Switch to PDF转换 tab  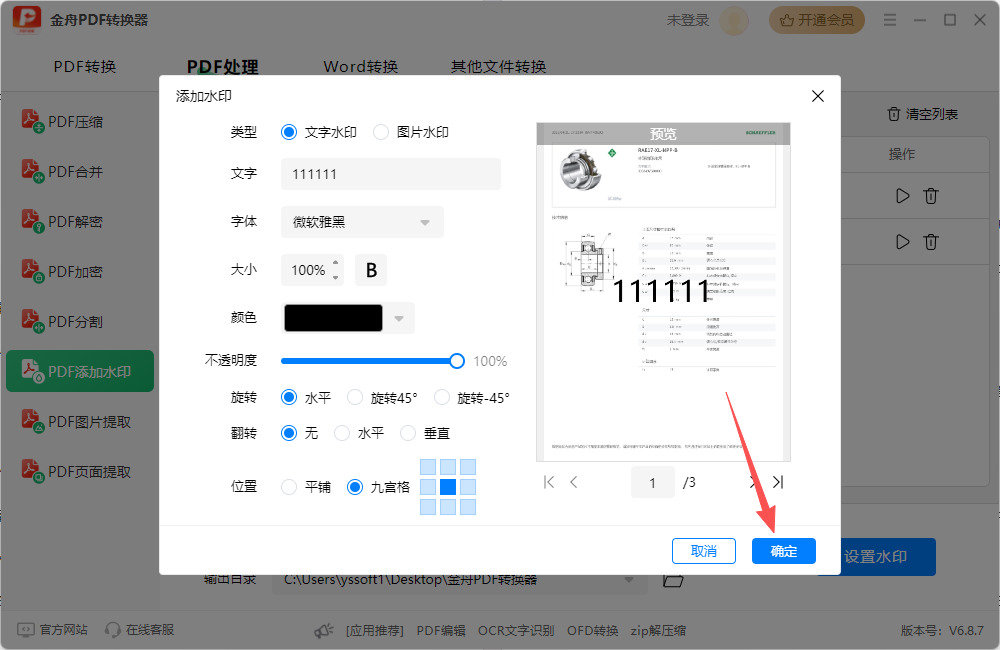pos(85,66)
